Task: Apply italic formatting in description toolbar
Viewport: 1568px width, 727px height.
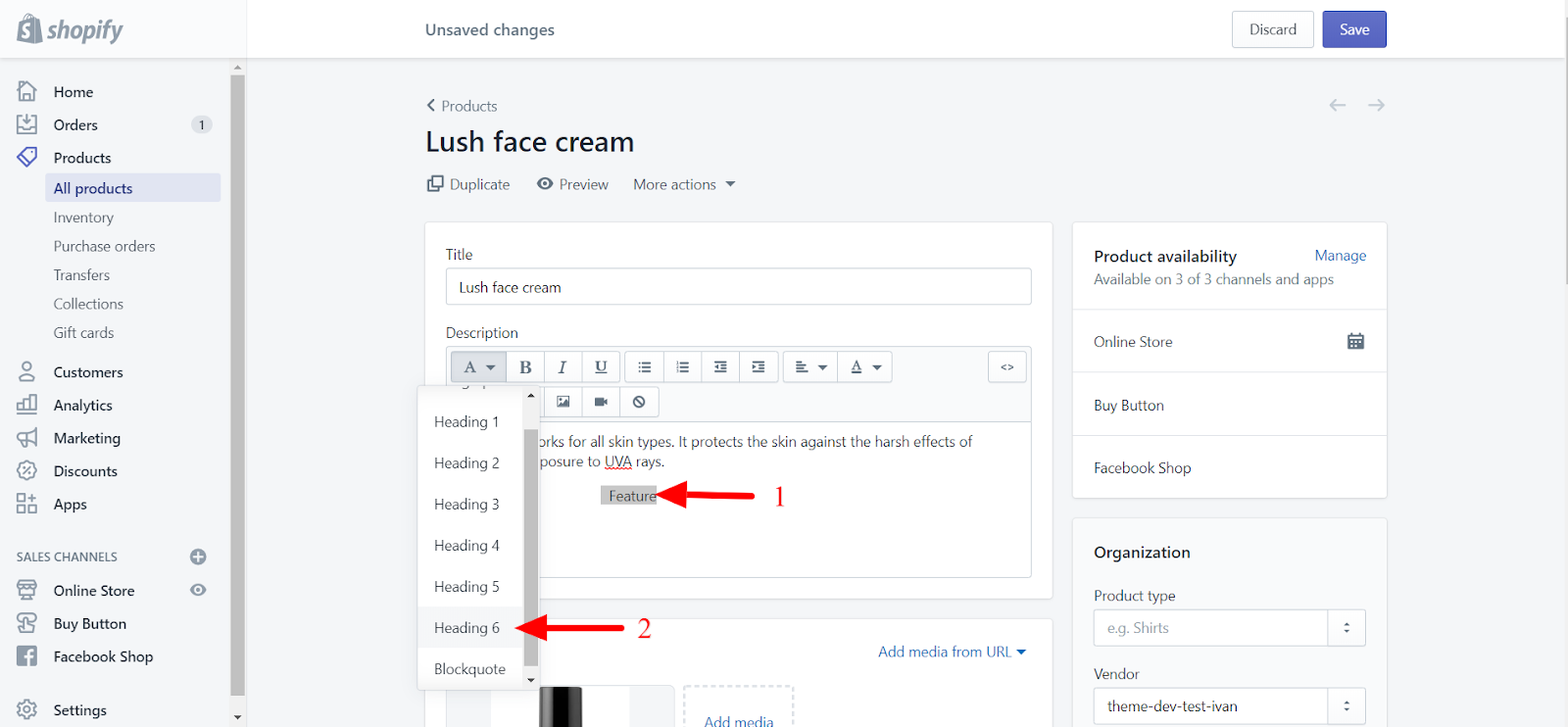Action: pyautogui.click(x=563, y=367)
